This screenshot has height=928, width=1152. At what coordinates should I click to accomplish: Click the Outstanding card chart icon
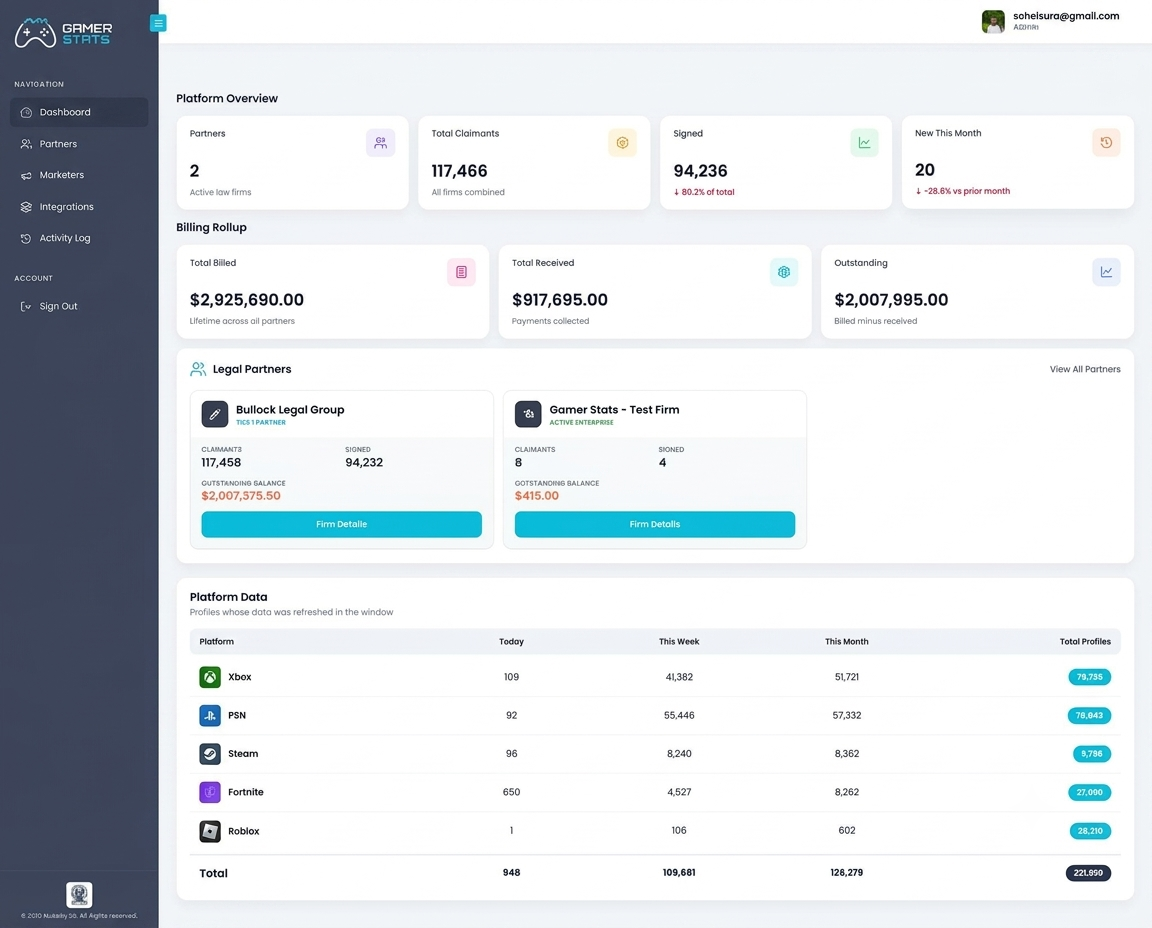click(x=1106, y=272)
